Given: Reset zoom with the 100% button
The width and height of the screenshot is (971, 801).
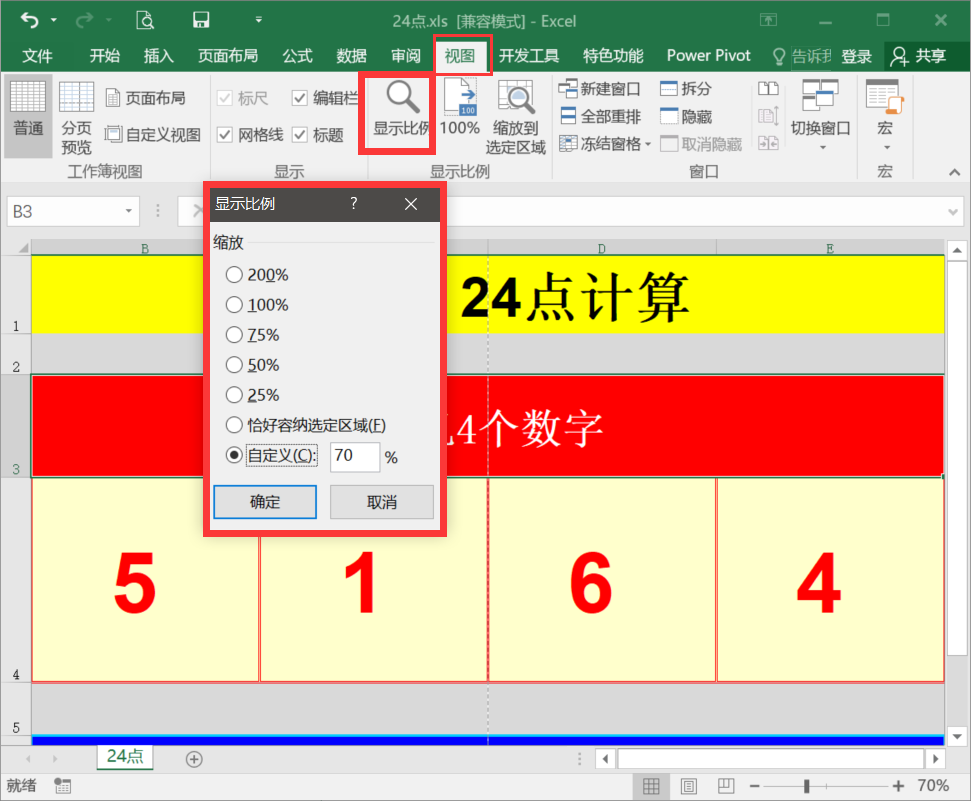Looking at the screenshot, I should [460, 107].
